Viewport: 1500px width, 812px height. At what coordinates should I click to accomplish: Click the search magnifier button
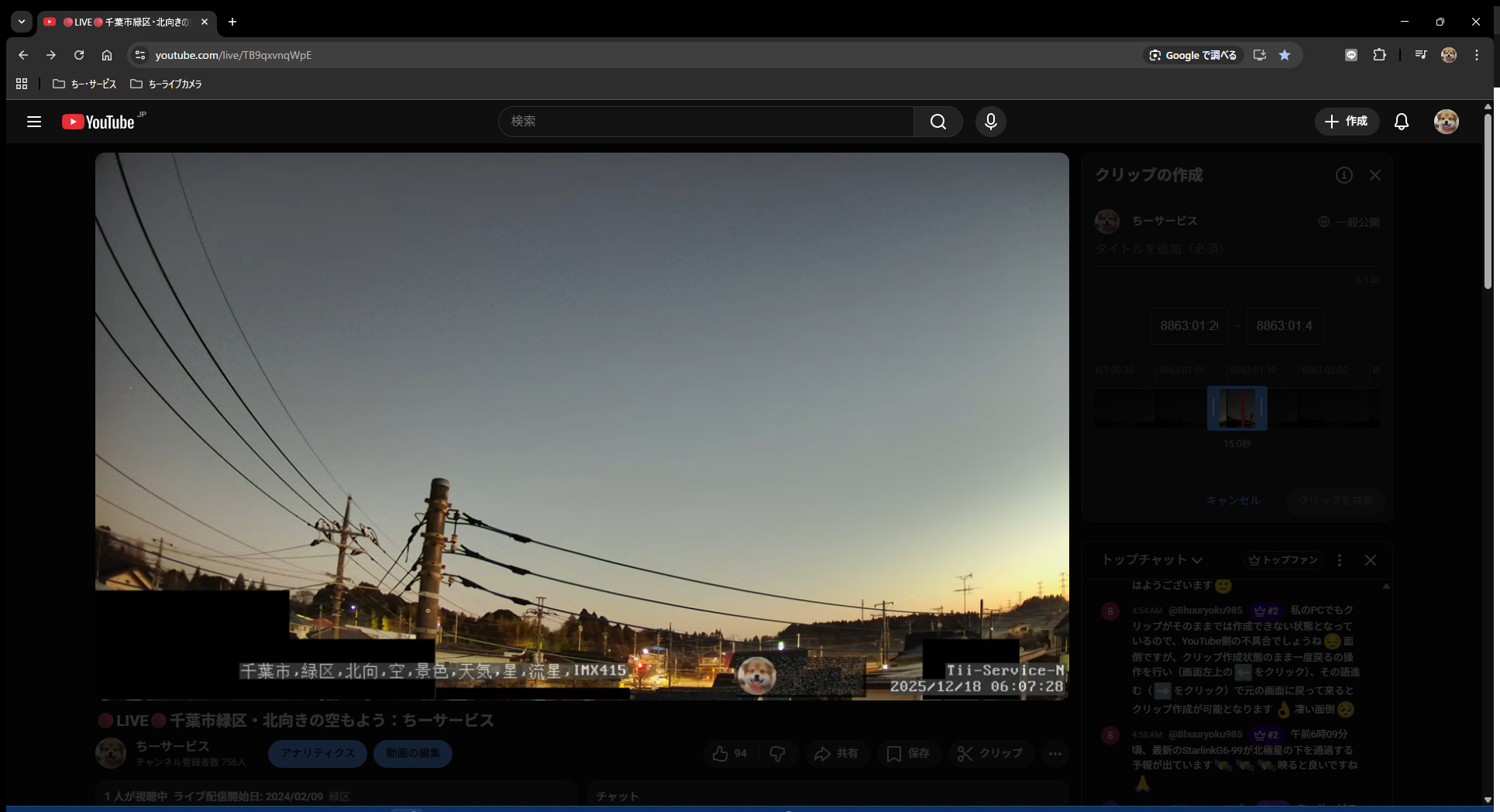937,122
